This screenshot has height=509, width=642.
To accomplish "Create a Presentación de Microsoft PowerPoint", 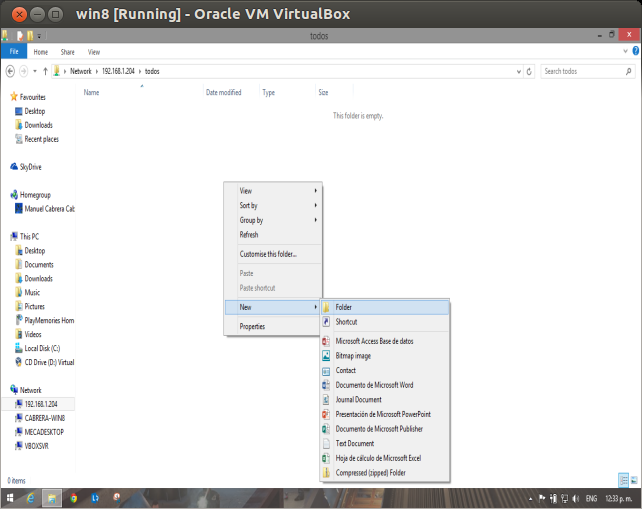I will coord(385,414).
